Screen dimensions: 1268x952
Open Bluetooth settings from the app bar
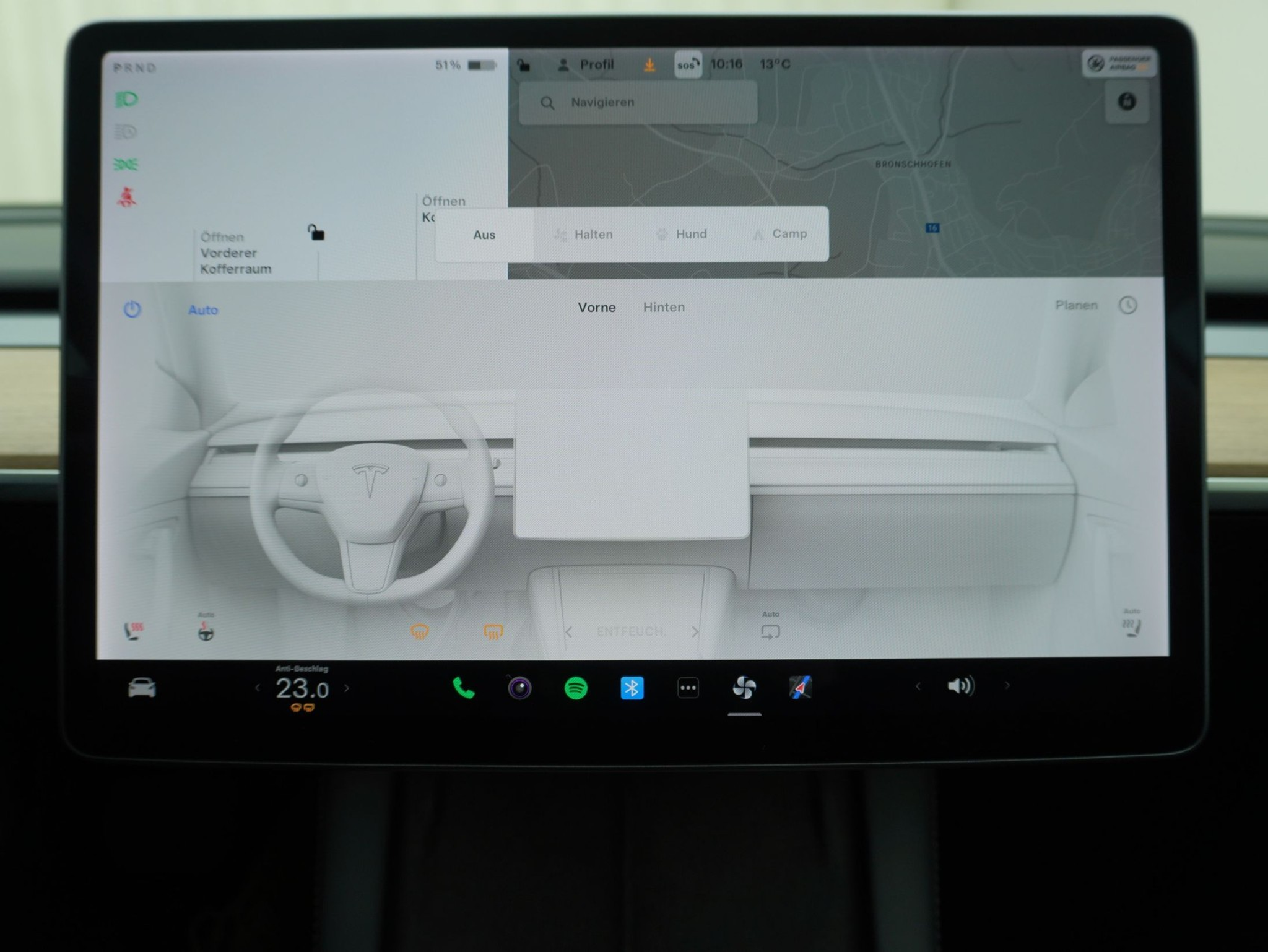(633, 687)
